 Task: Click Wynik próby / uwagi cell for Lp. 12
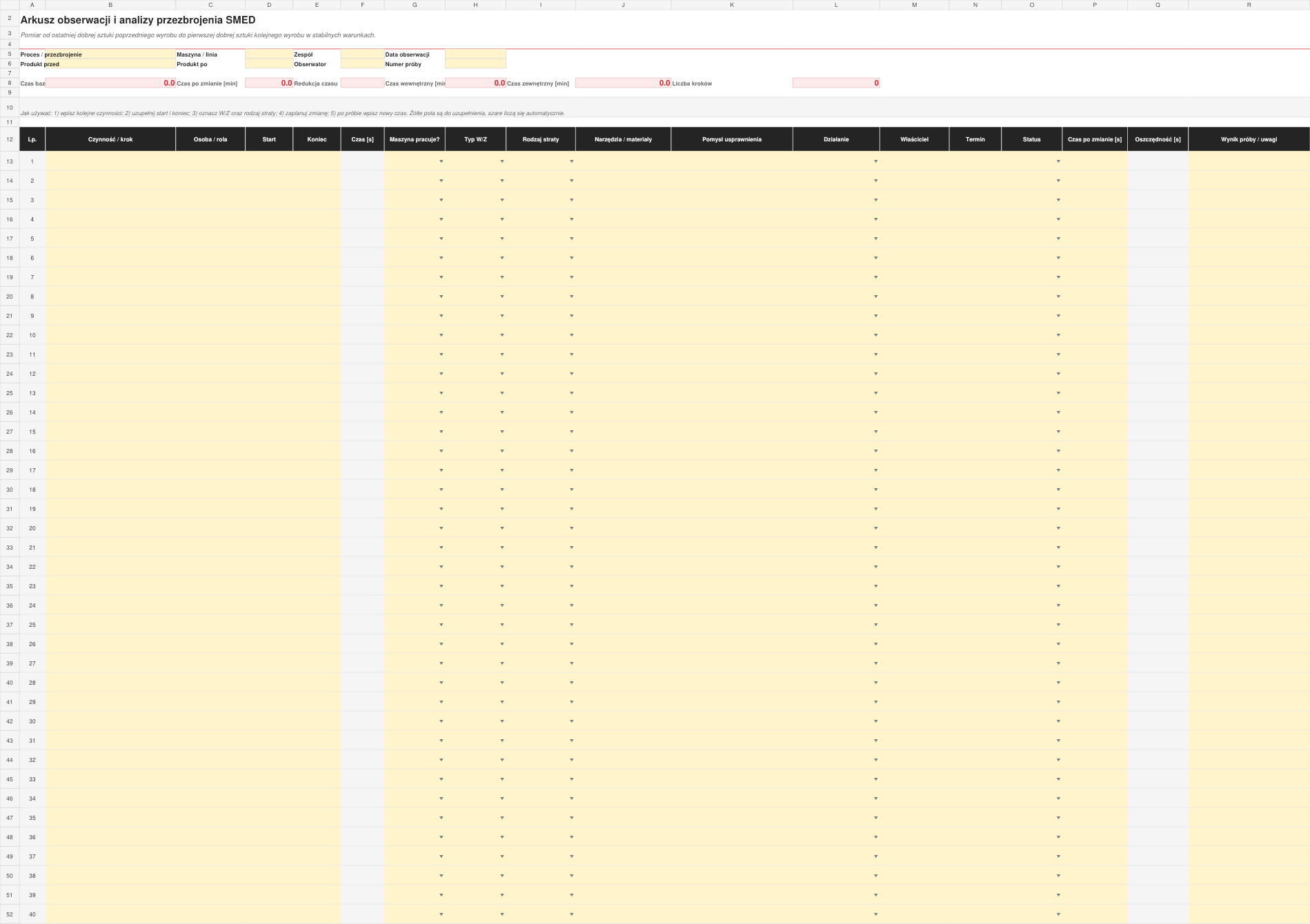point(1249,374)
